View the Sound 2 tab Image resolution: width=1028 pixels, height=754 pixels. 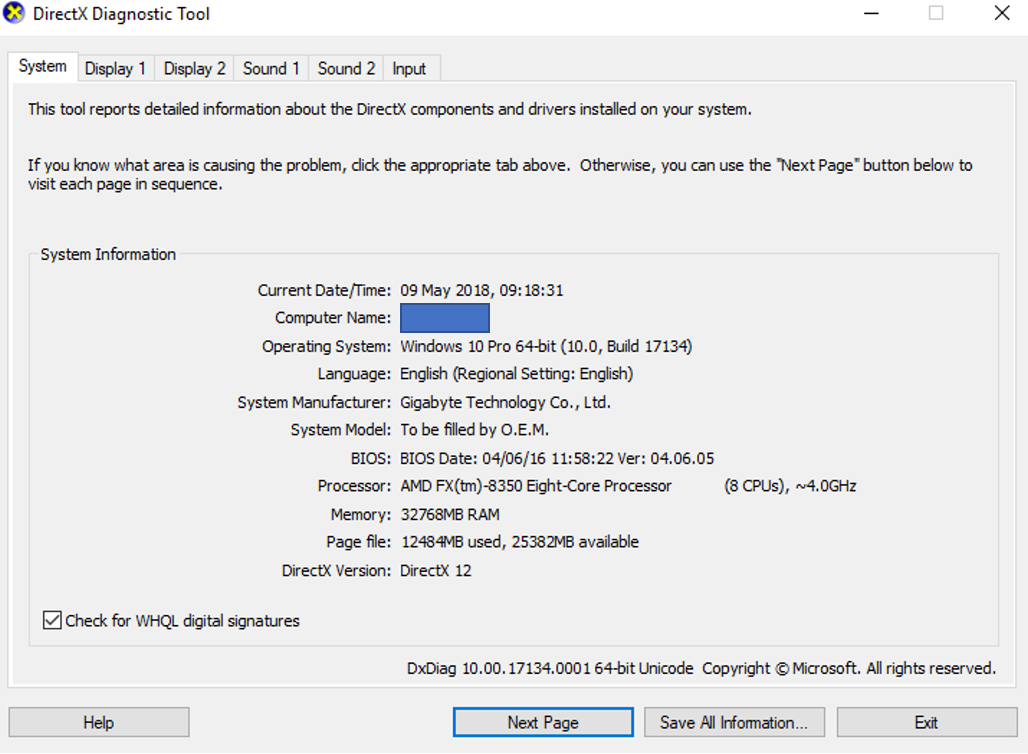tap(346, 68)
